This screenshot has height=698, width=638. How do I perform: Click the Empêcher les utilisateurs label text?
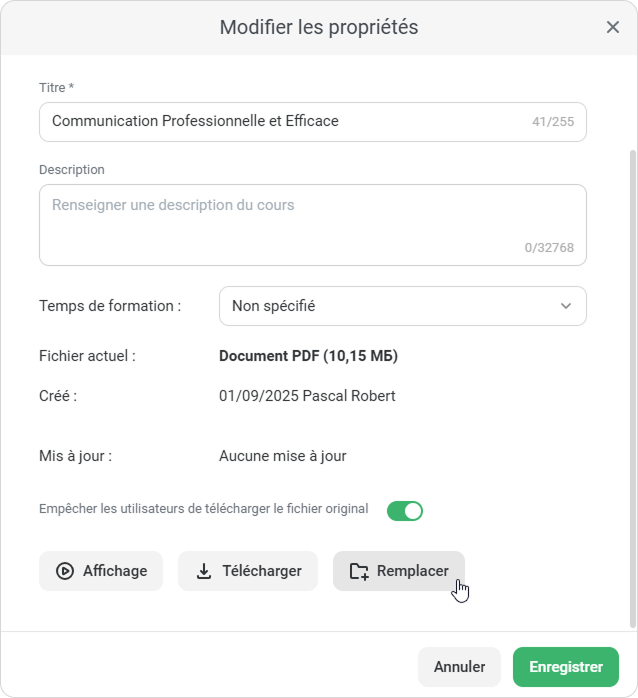(x=203, y=509)
